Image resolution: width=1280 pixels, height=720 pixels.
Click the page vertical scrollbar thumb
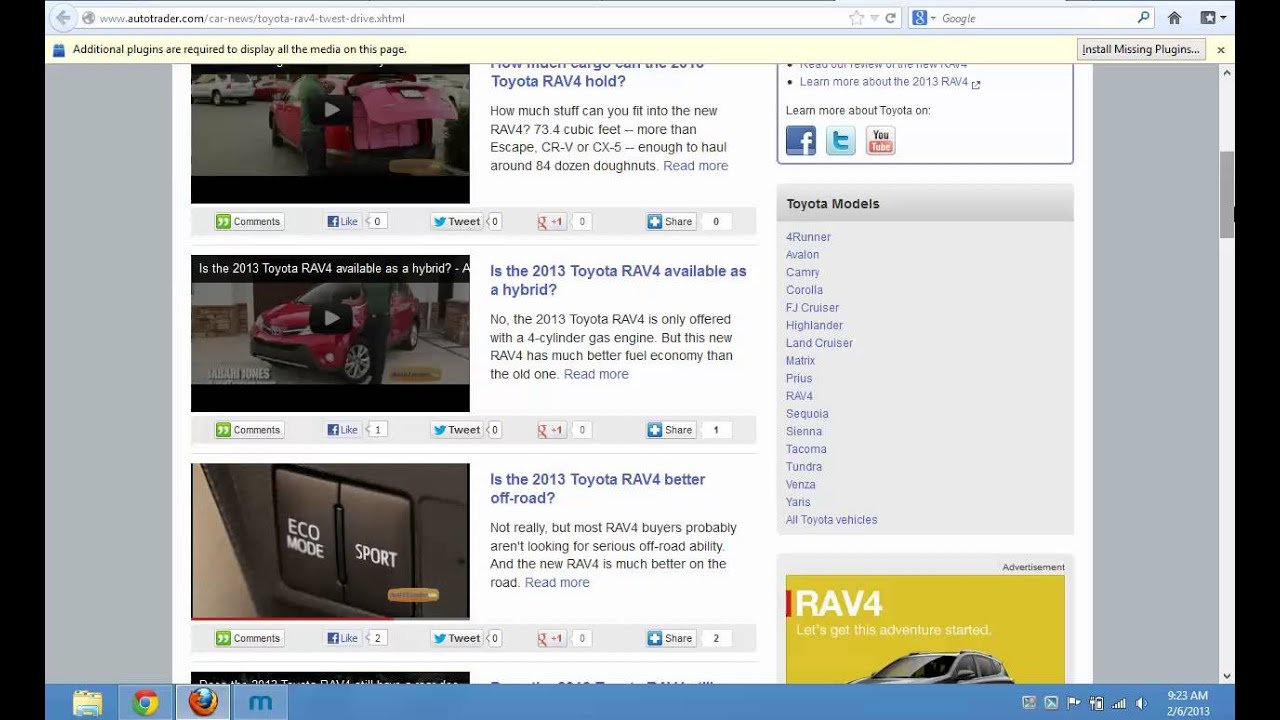(x=1227, y=195)
